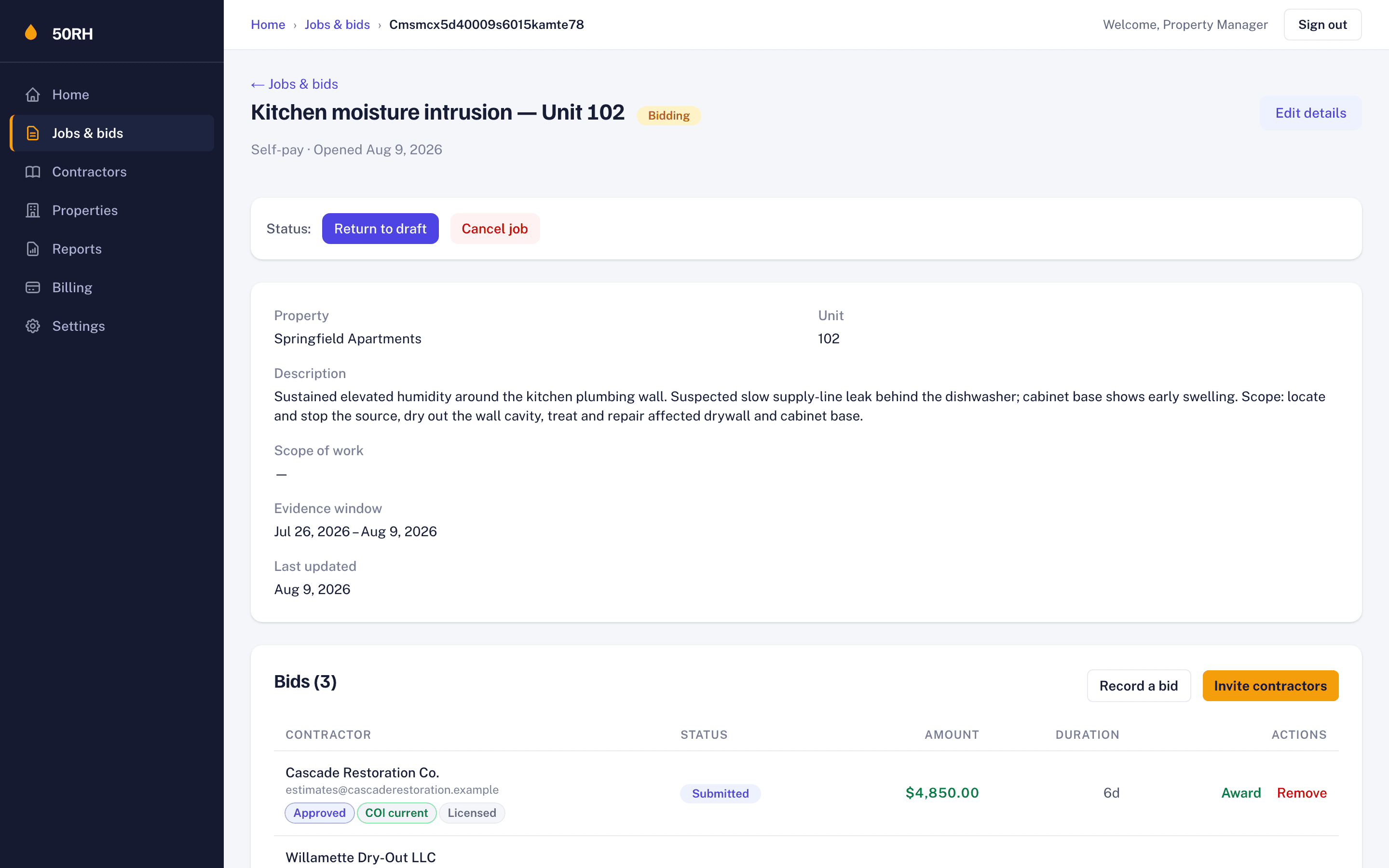Screen dimensions: 1389x868
Task: Click the Submitted status badge
Action: (x=721, y=793)
